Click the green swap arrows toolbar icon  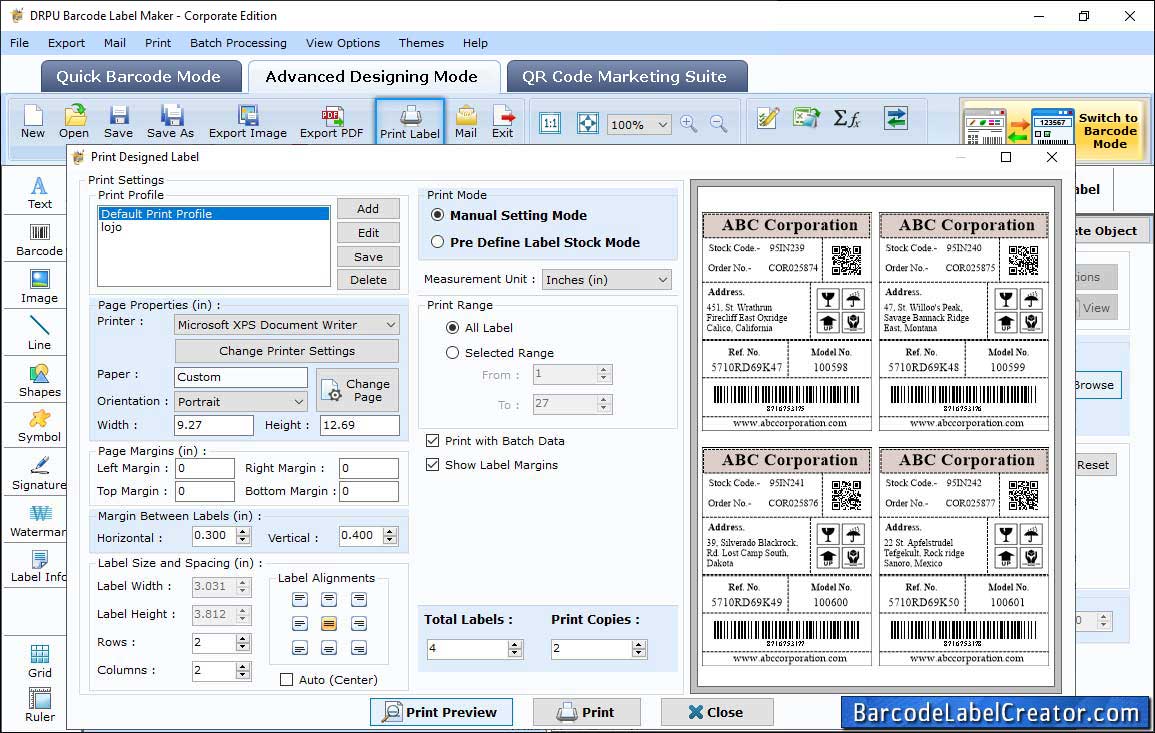896,118
